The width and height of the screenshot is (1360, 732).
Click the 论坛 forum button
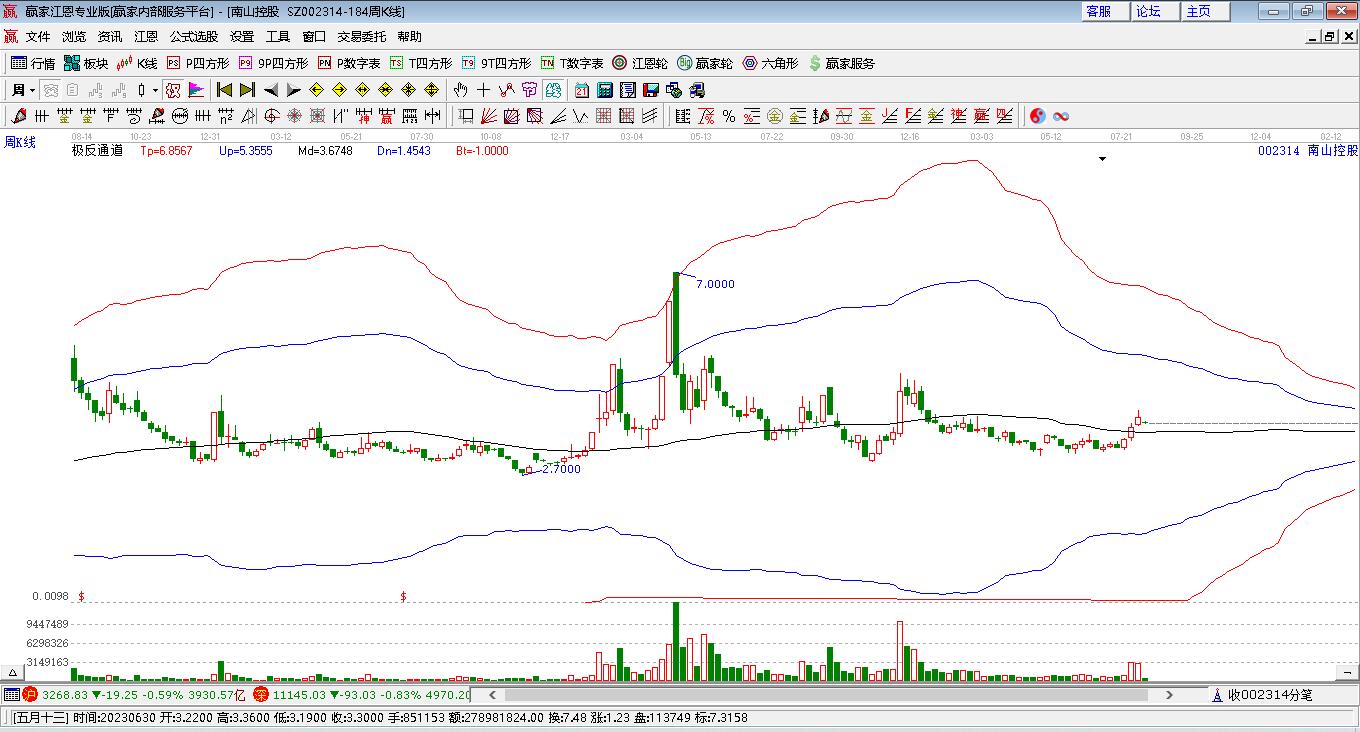(x=1148, y=11)
